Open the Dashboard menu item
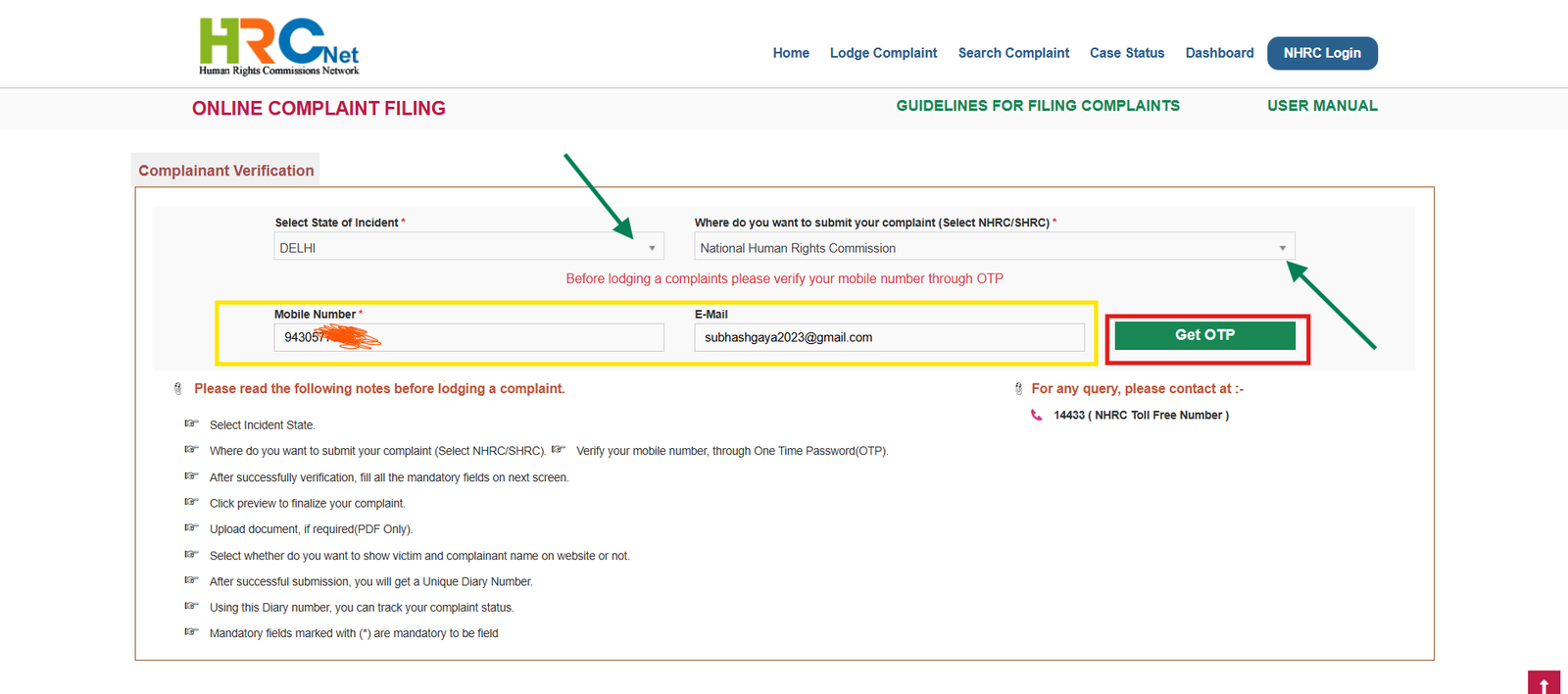Viewport: 1568px width, 694px height. pyautogui.click(x=1219, y=53)
